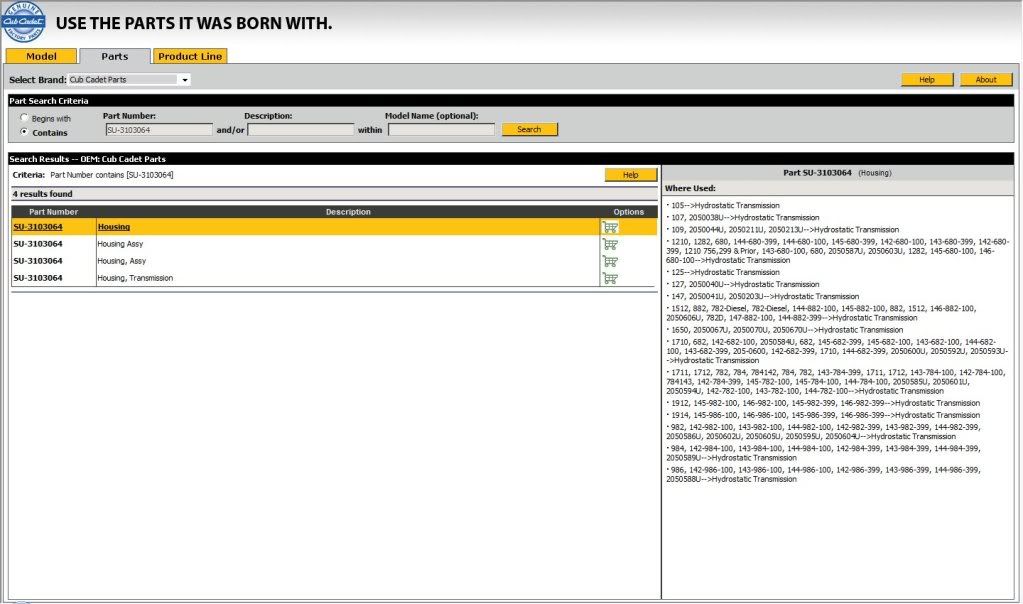
Task: Click the highlighted SU-3103064 part number link
Action: coord(37,227)
